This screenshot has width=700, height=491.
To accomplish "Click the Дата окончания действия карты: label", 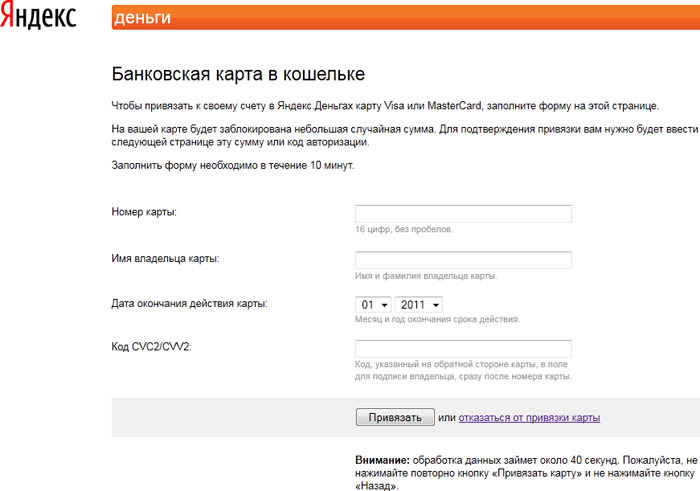I will 189,303.
